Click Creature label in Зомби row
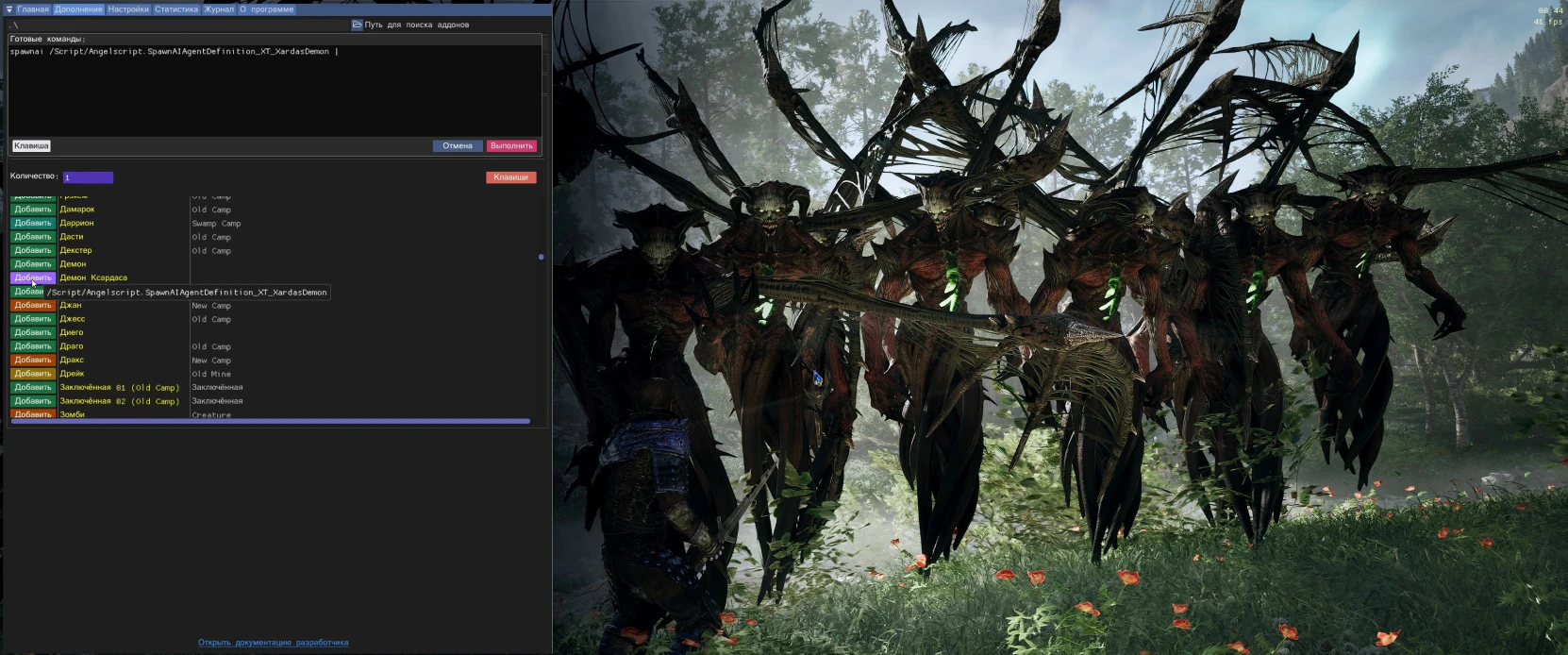1568x655 pixels. (x=211, y=415)
